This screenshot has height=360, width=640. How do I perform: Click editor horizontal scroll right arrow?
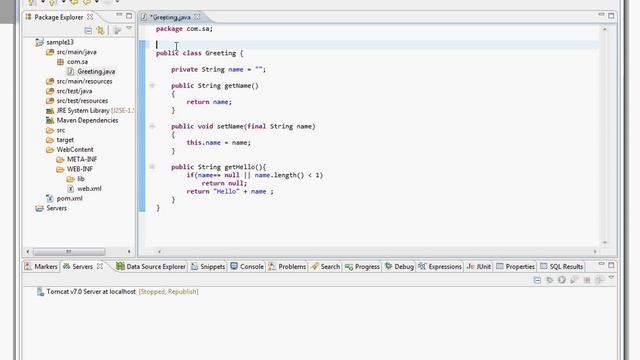(595, 251)
